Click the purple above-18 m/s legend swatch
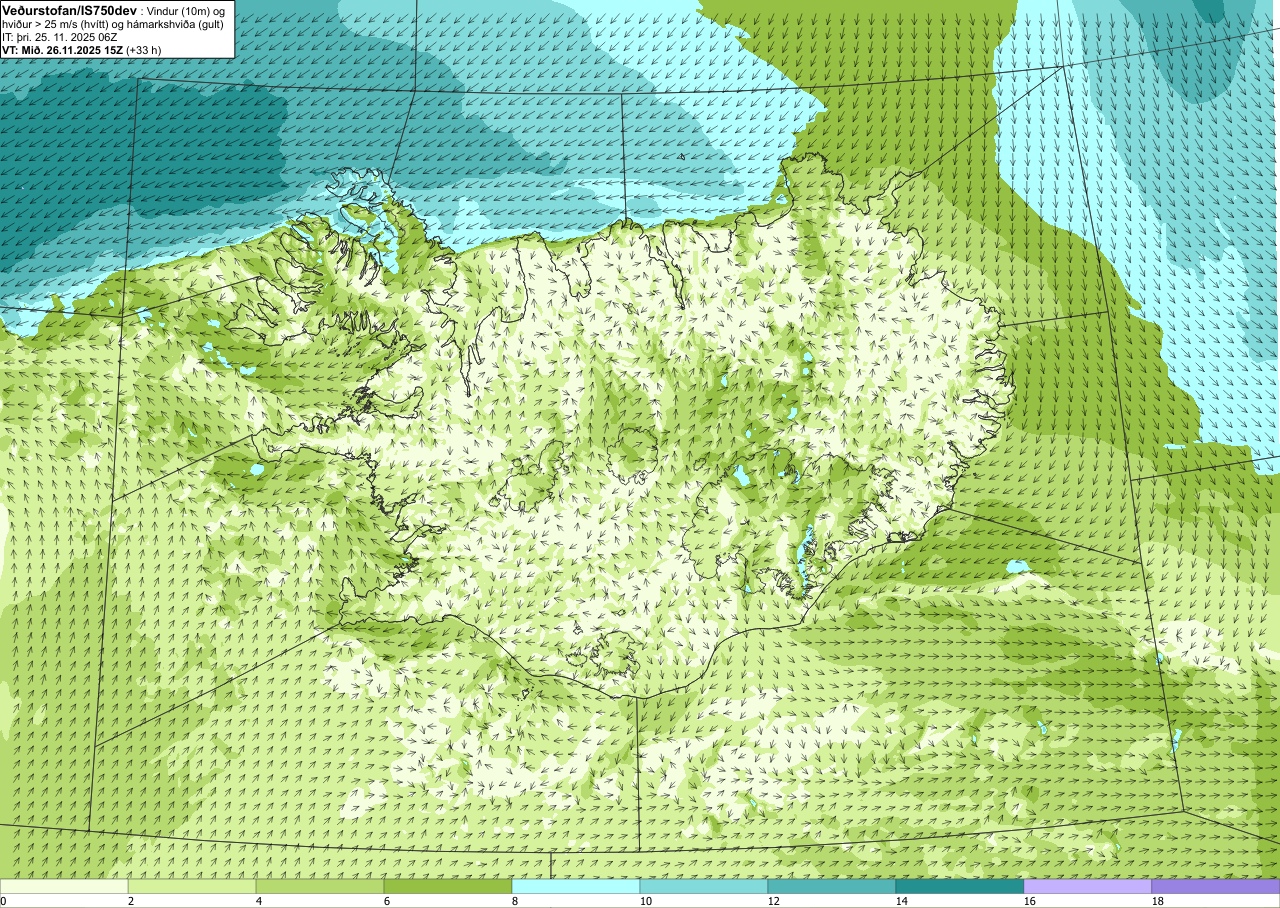 click(1216, 886)
